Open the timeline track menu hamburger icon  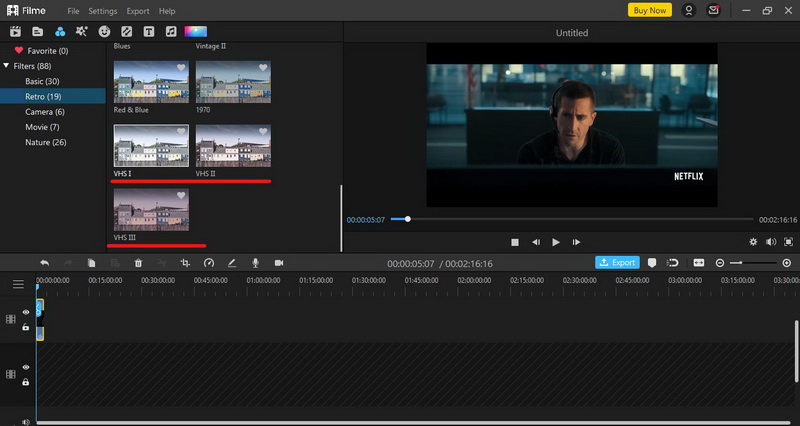(18, 284)
